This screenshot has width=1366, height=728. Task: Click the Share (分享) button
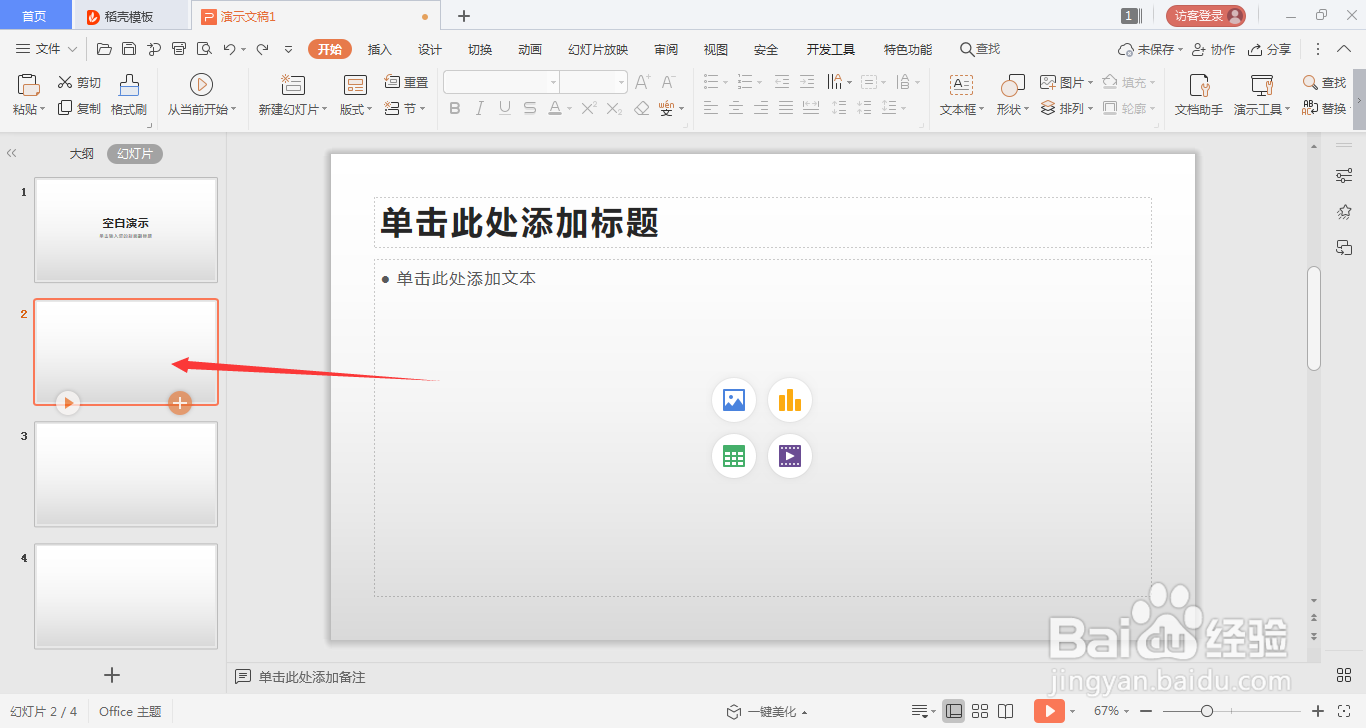pos(1269,49)
